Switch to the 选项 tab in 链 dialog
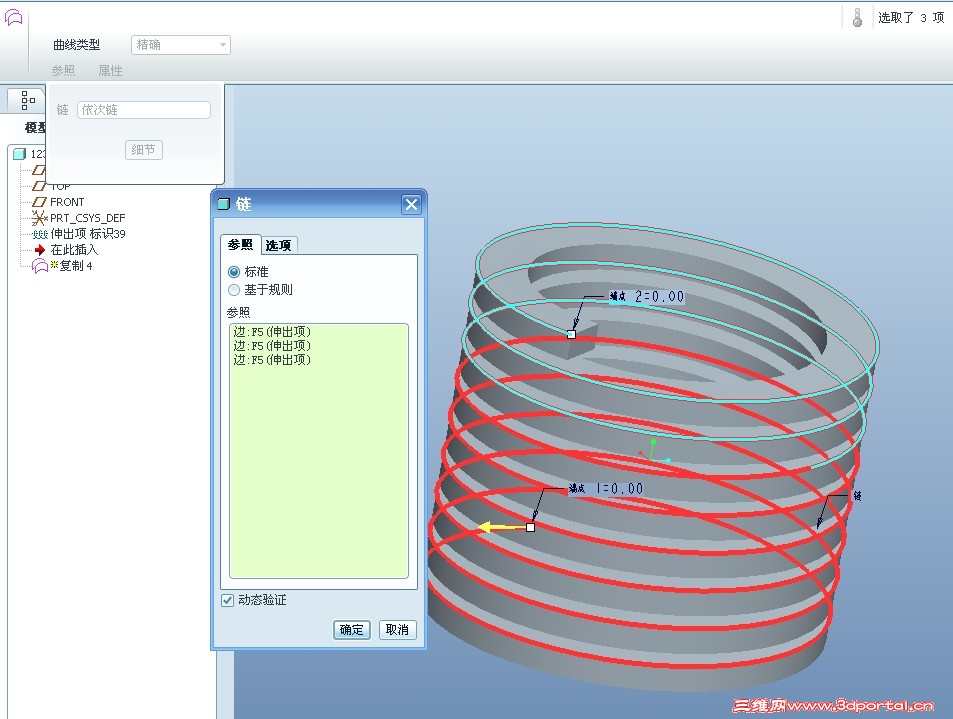 tap(278, 245)
